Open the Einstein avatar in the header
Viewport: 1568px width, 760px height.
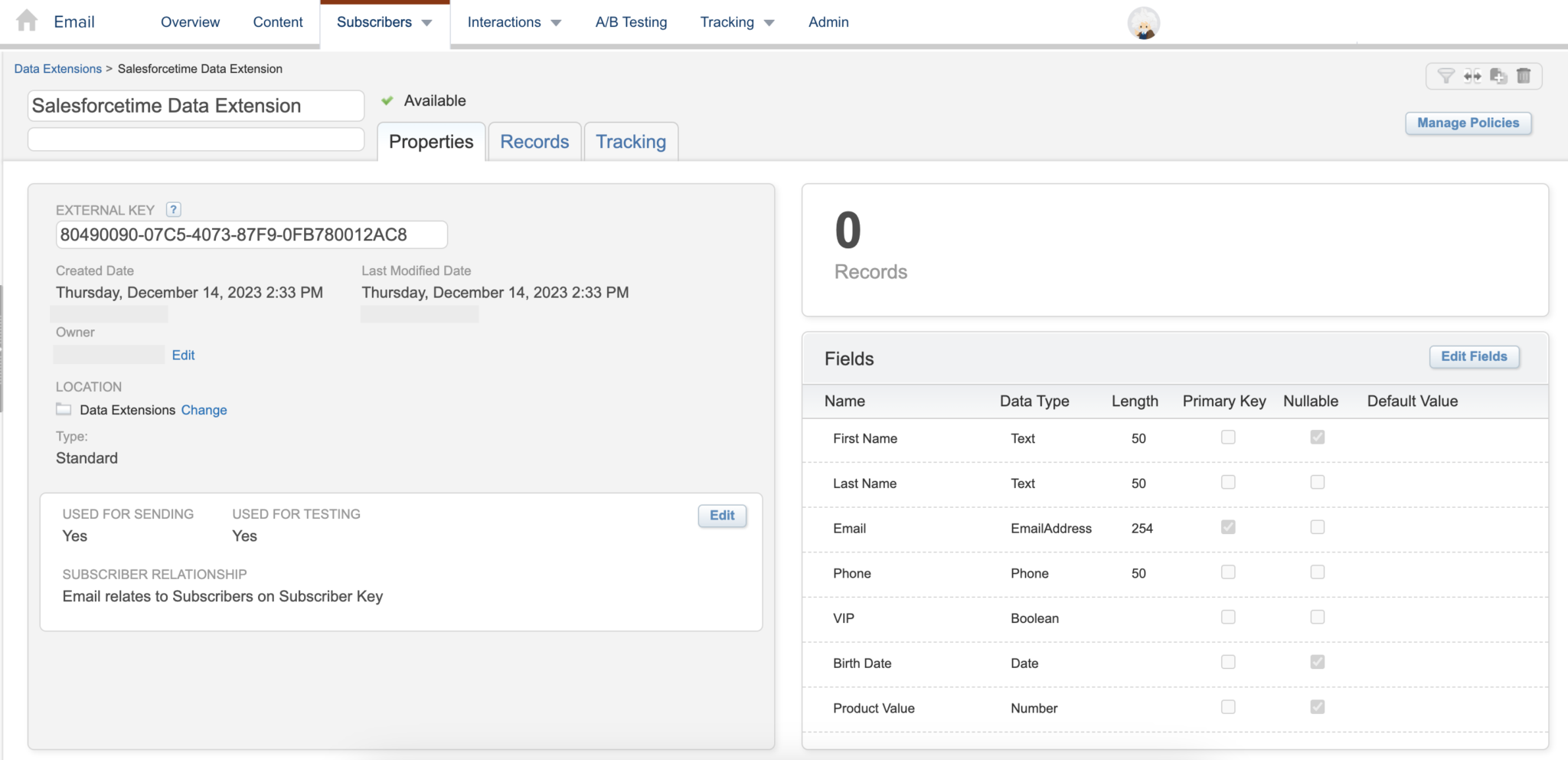point(1143,23)
